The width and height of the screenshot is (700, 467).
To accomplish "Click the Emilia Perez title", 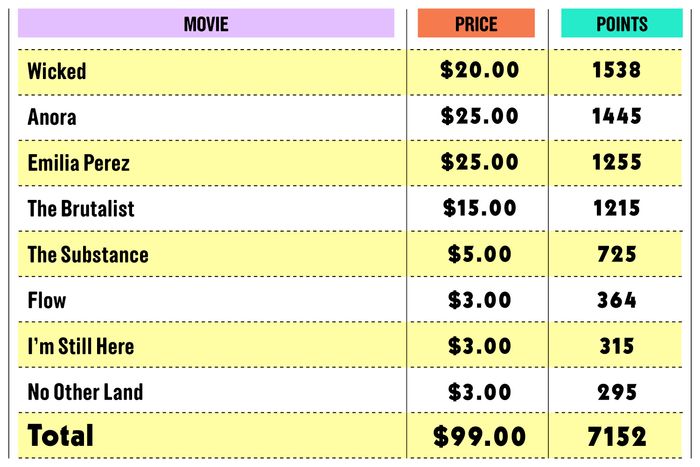I will [x=79, y=163].
